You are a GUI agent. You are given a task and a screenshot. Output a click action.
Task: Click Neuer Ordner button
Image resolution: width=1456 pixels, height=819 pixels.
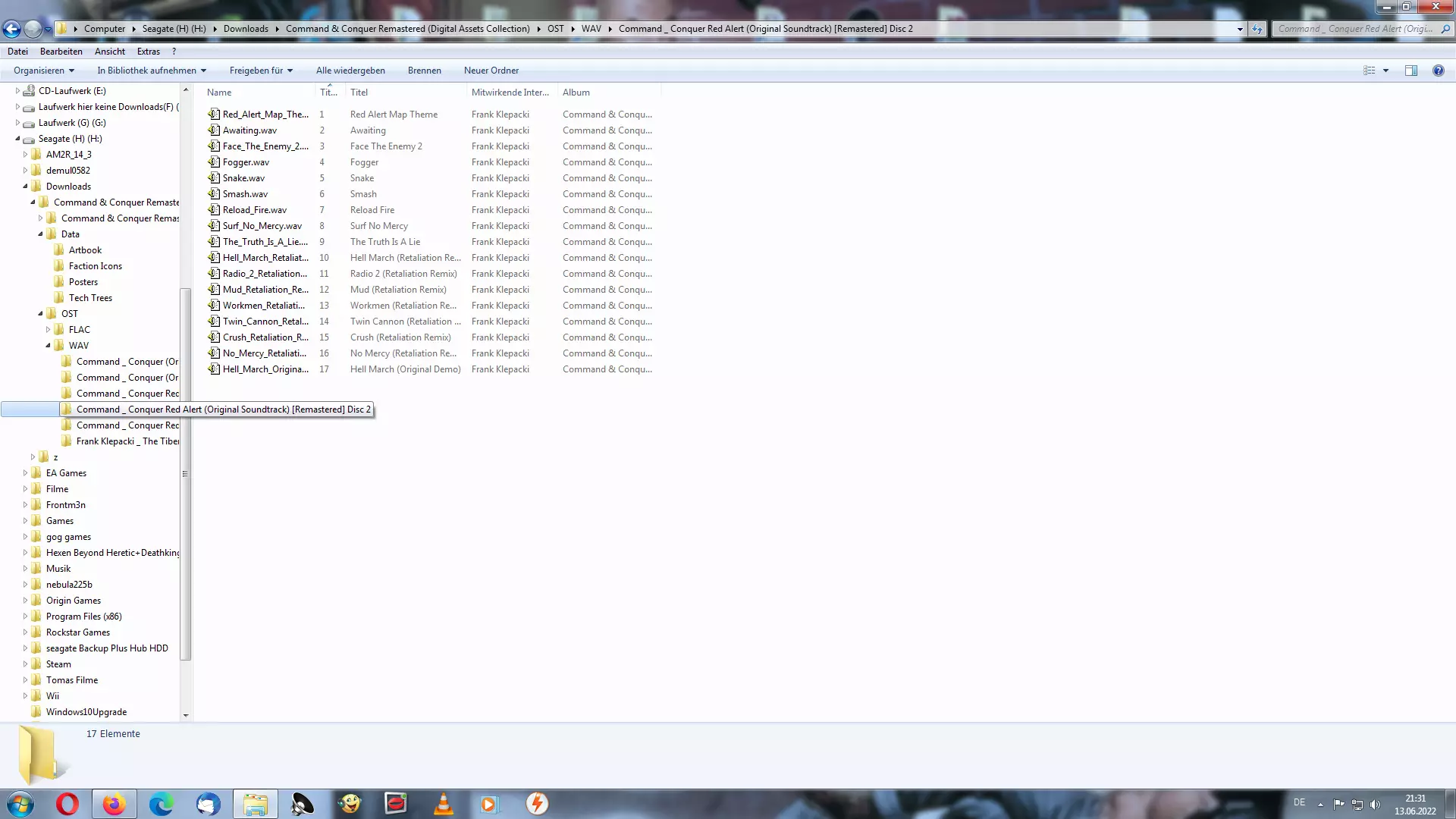[491, 71]
